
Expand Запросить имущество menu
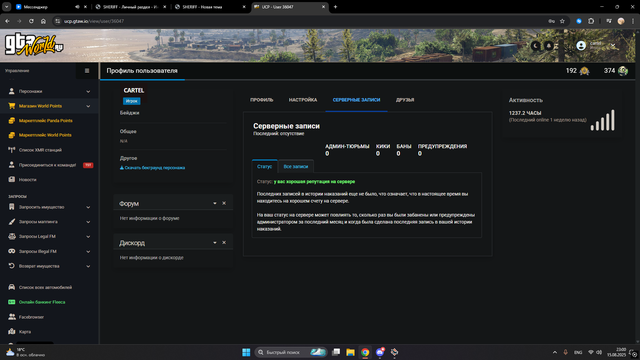49,207
